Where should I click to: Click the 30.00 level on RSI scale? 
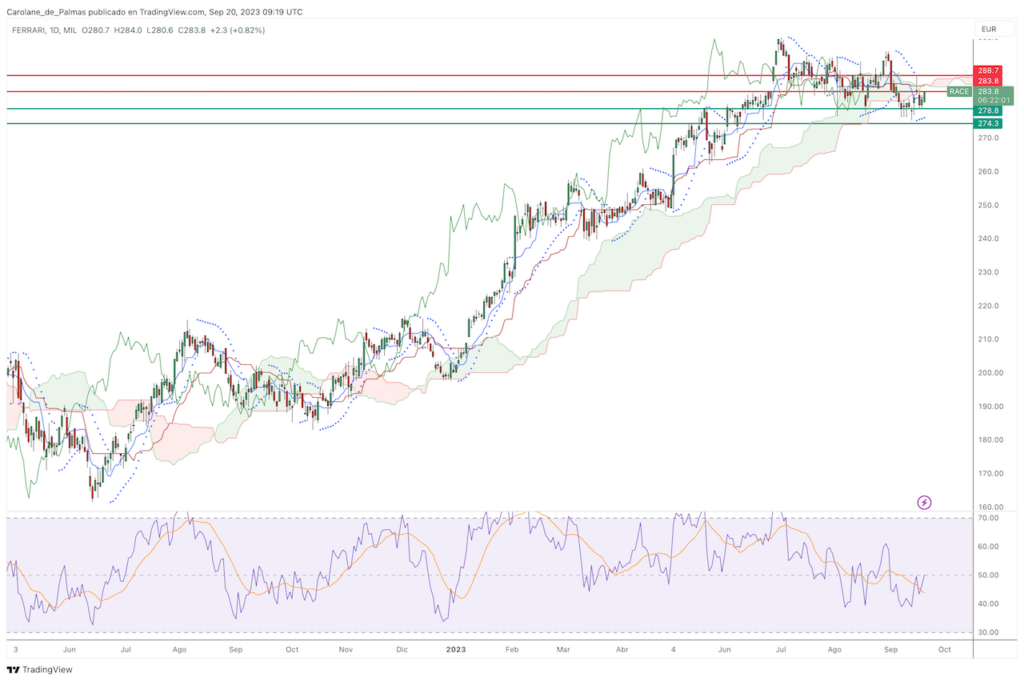tap(989, 632)
